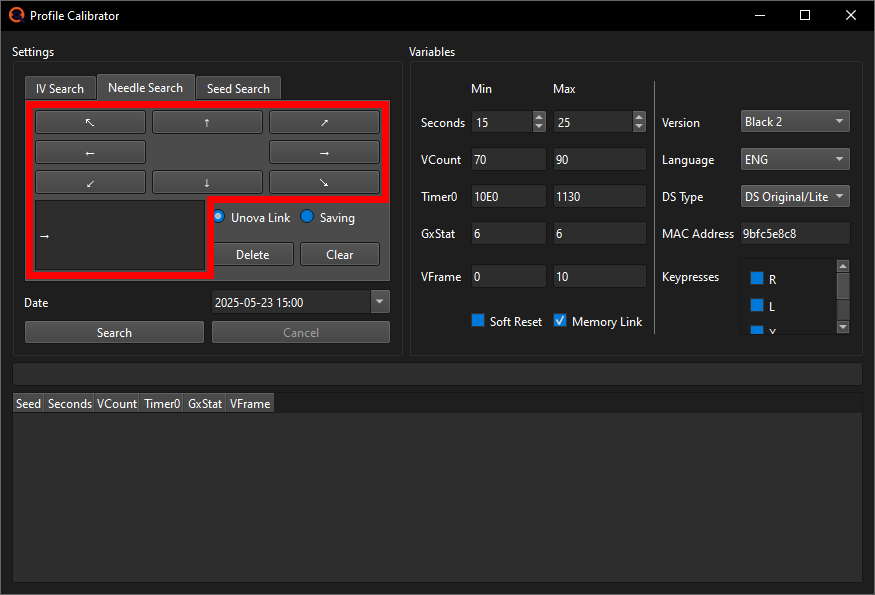Clear the entered needle sequence
The image size is (875, 595).
[x=339, y=254]
